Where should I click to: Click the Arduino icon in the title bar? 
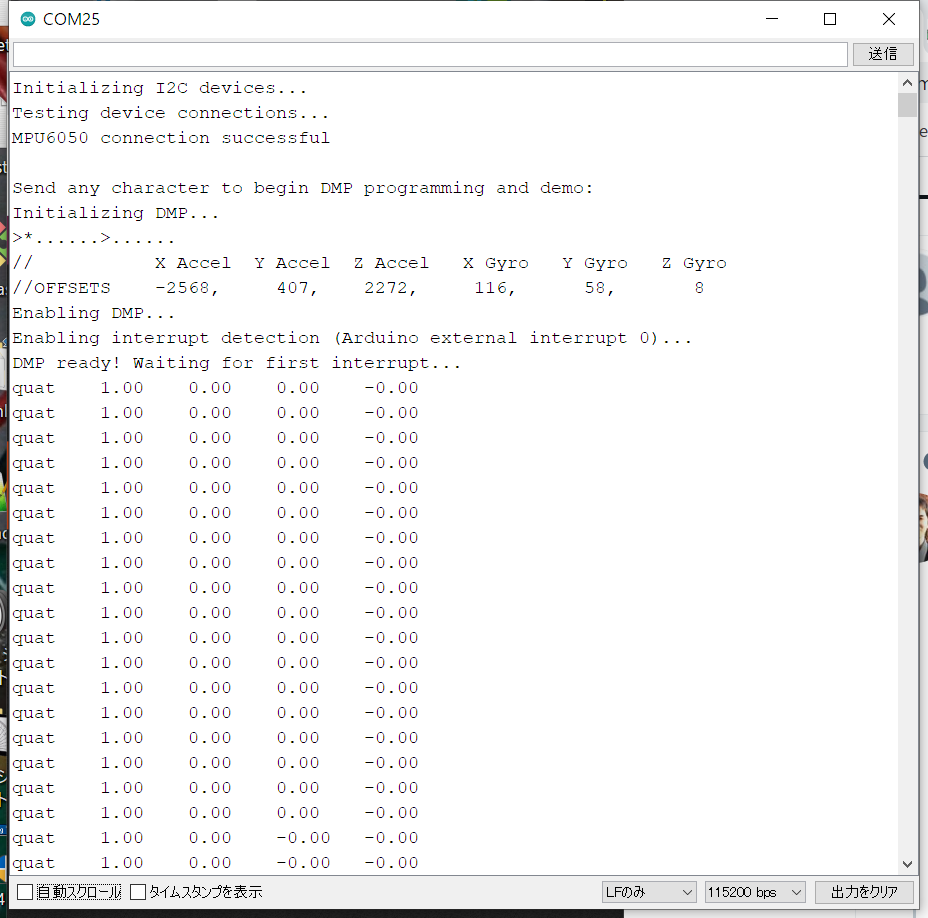point(27,19)
